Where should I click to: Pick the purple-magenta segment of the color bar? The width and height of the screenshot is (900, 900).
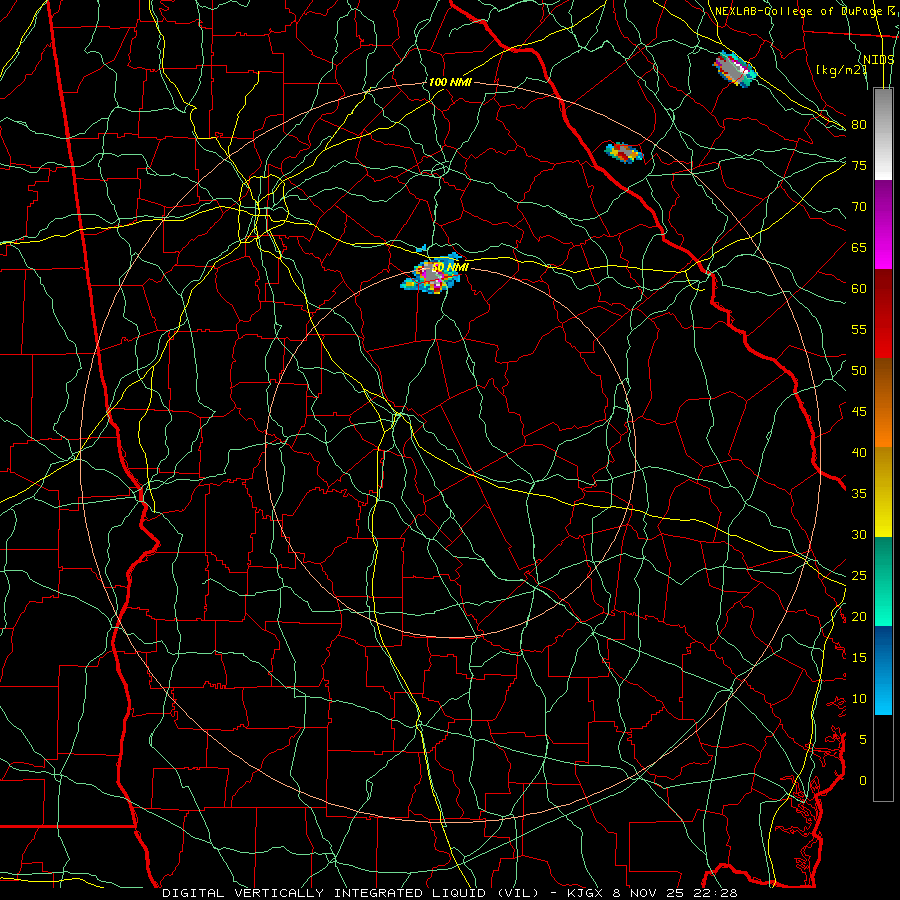click(x=883, y=224)
